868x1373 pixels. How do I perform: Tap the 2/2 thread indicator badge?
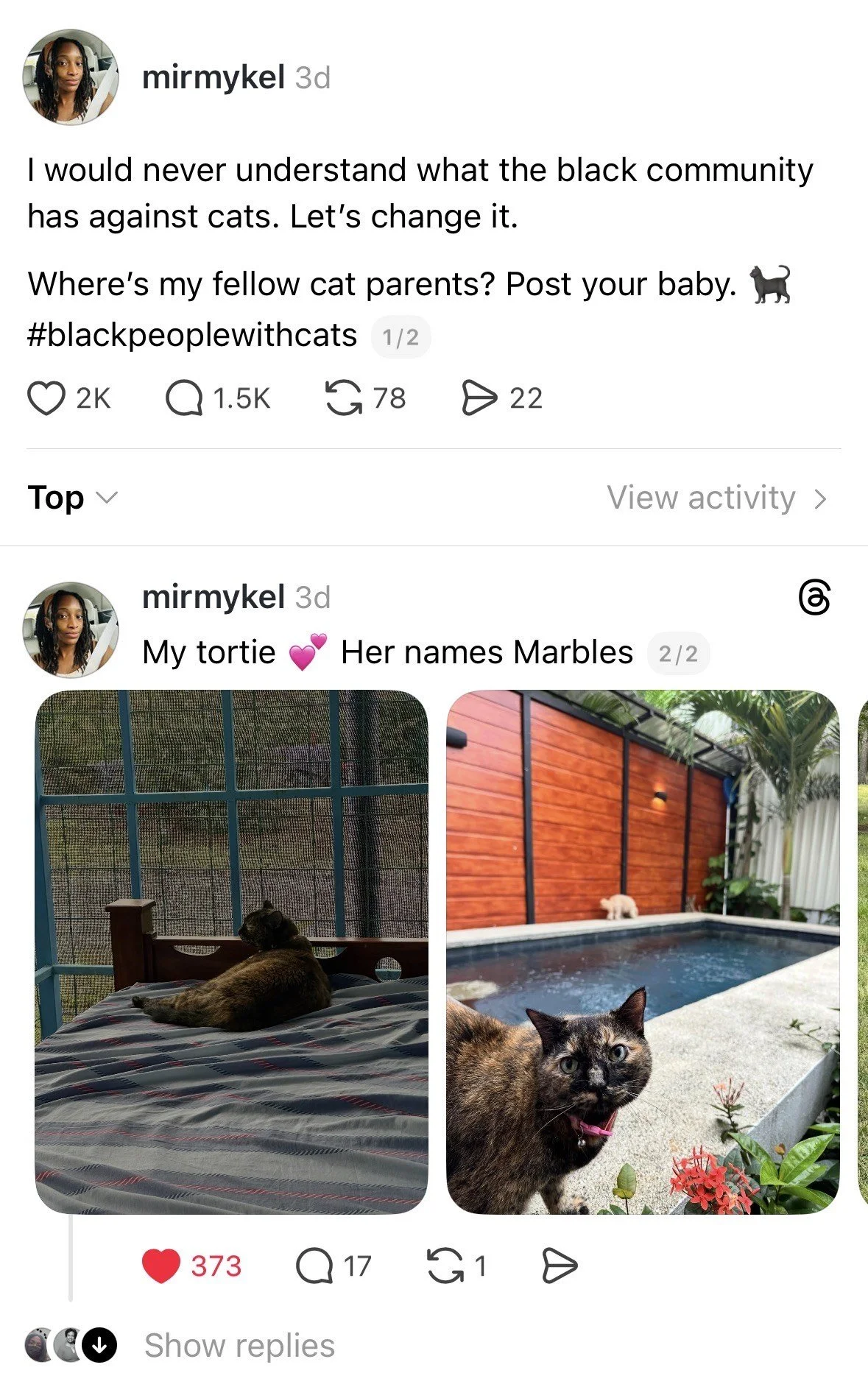pyautogui.click(x=678, y=653)
